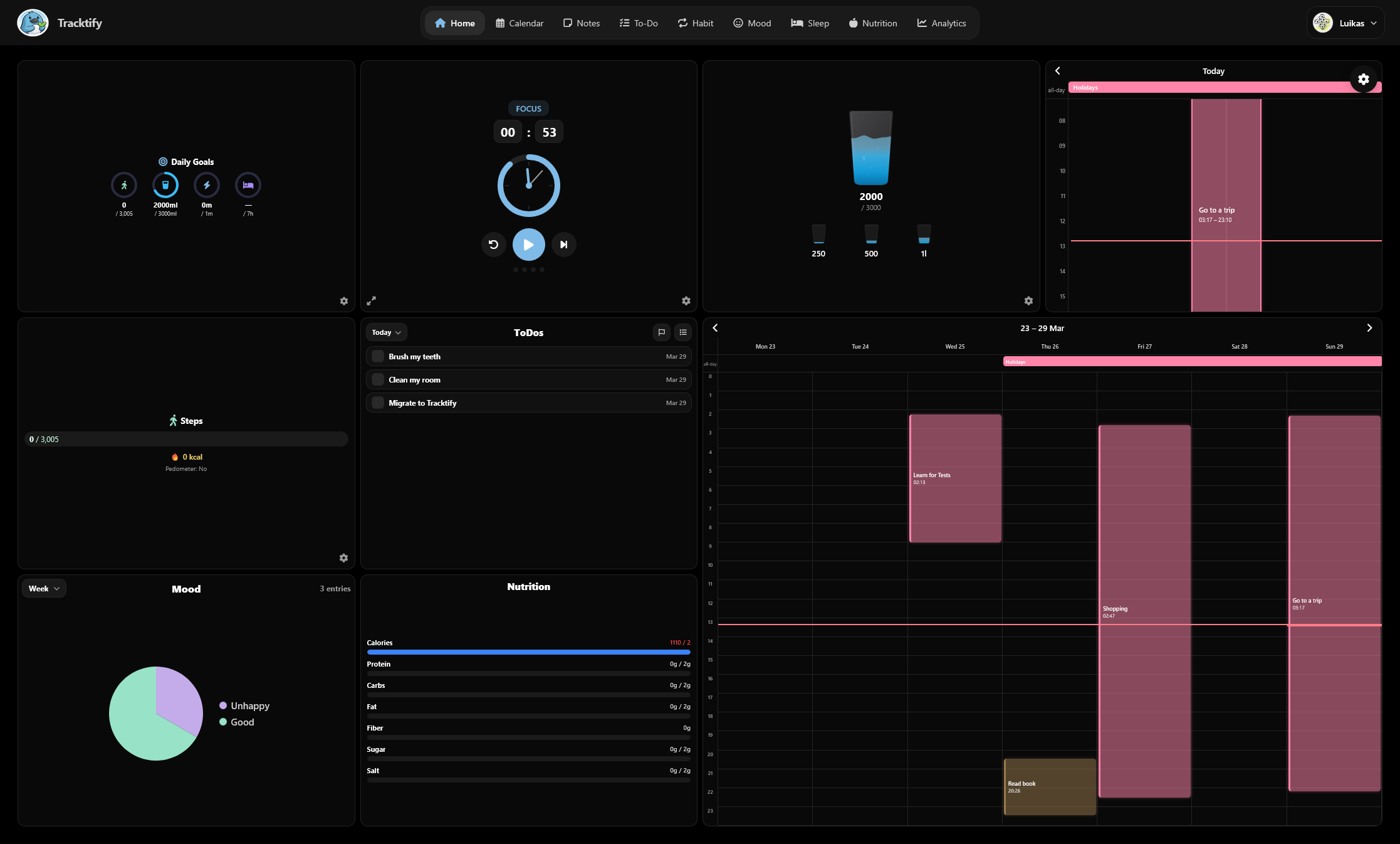This screenshot has height=844, width=1400.
Task: Click the Unhappy legend entry
Action: click(244, 705)
